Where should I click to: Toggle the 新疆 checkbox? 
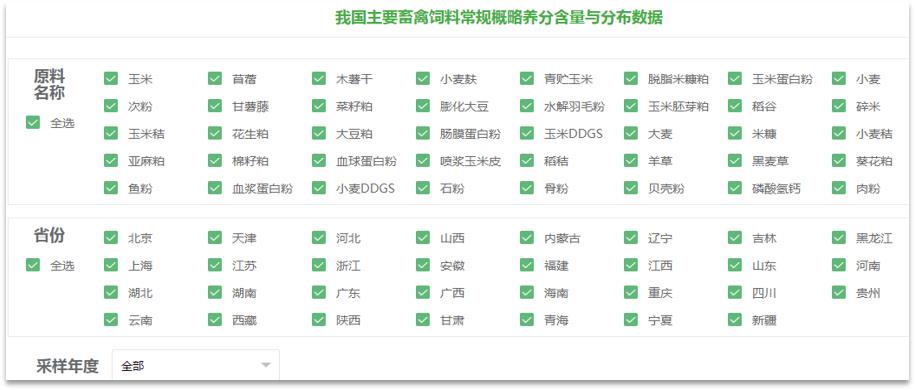735,319
